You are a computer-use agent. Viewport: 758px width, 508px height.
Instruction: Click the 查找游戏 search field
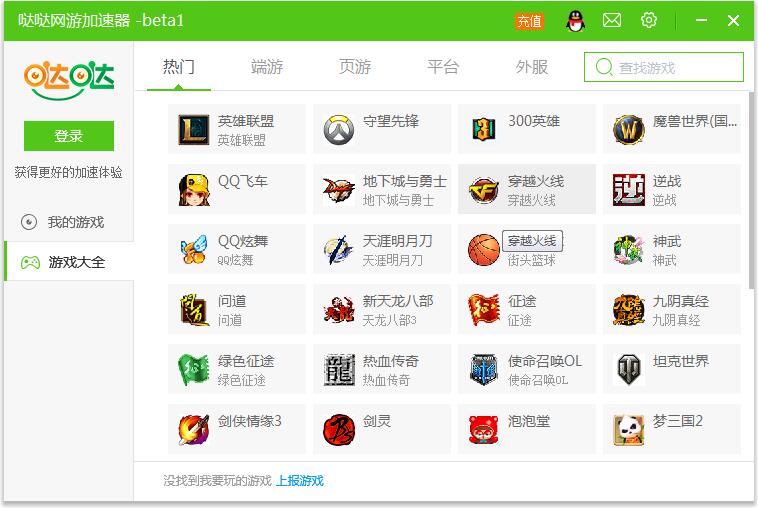(664, 67)
